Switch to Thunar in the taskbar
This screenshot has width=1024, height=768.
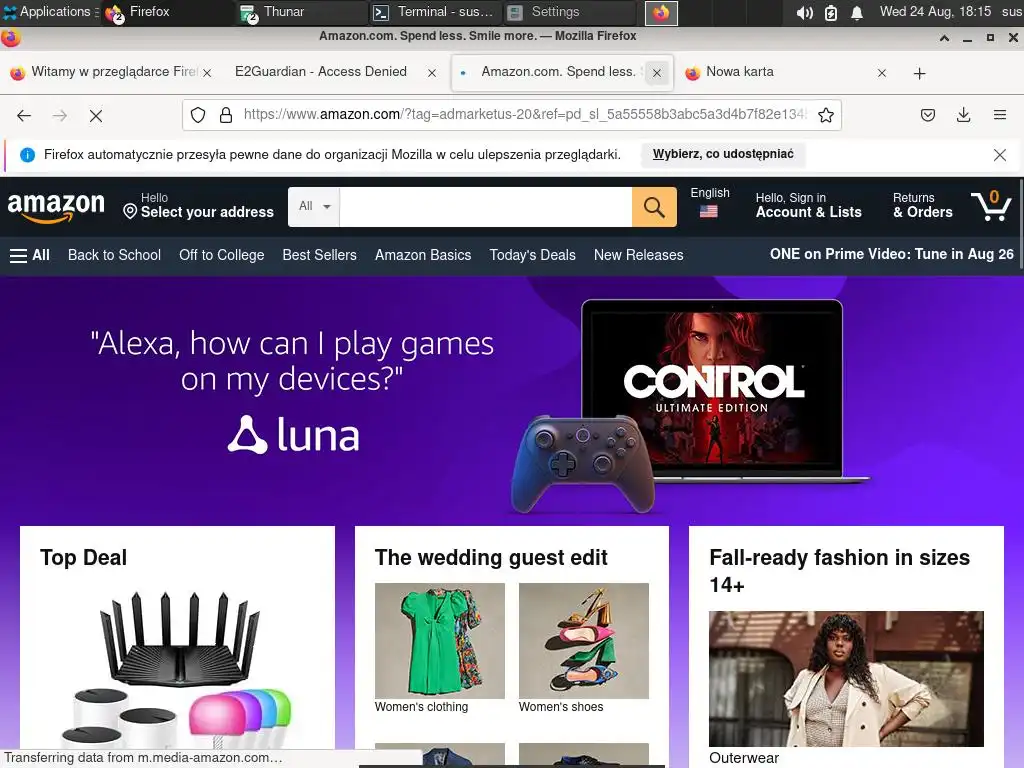(x=302, y=12)
